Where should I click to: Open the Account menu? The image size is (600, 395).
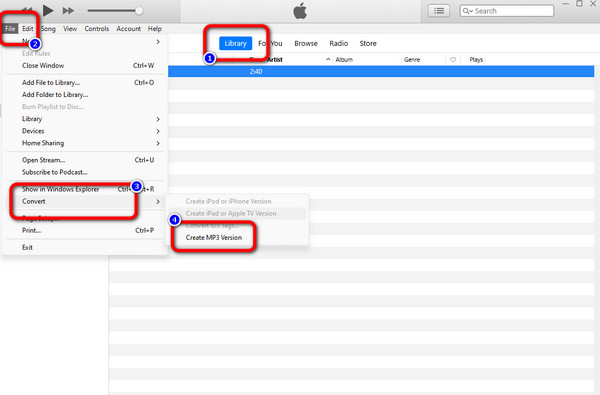coord(129,29)
